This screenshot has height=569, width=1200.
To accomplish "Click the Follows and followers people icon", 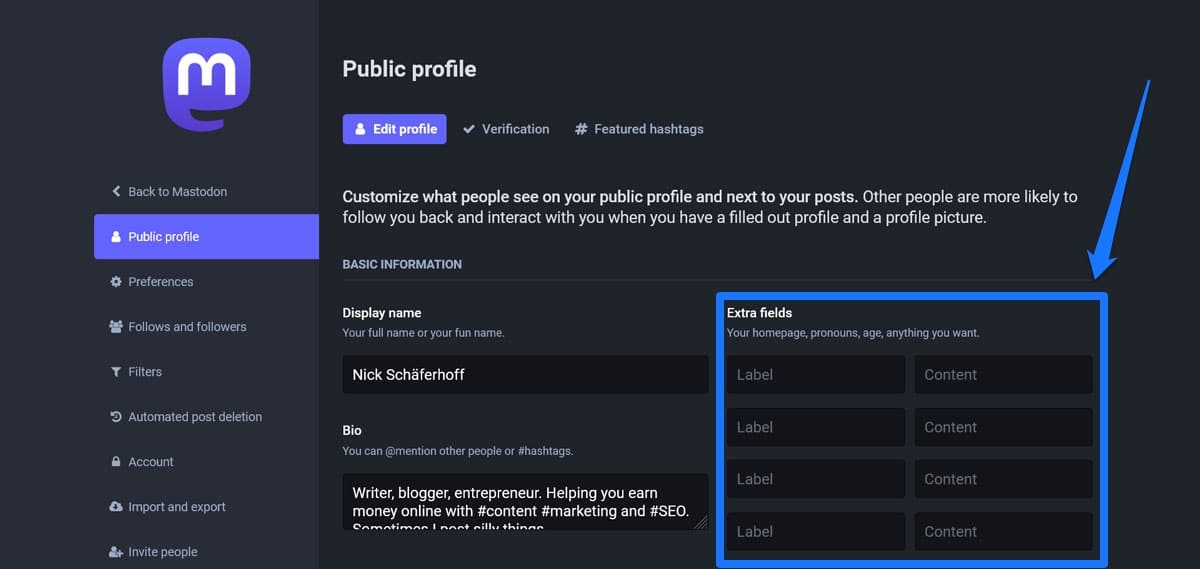I will click(x=116, y=327).
